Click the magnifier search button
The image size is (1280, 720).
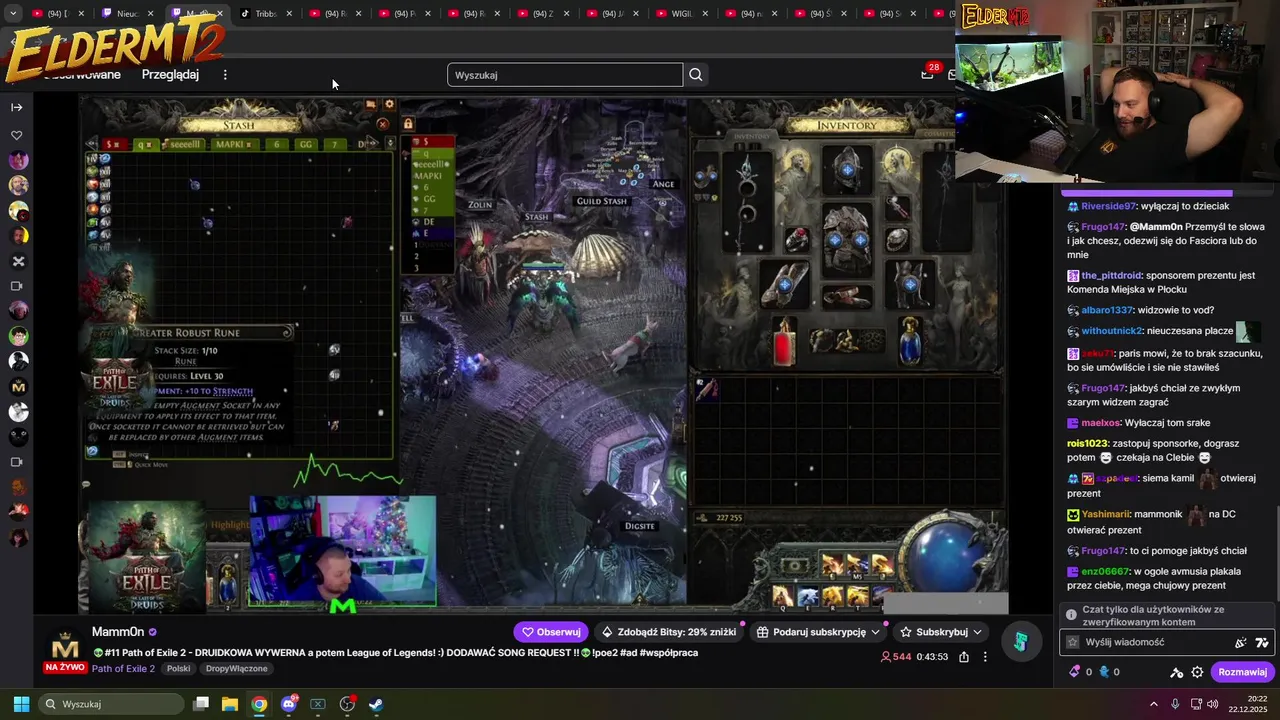(696, 75)
